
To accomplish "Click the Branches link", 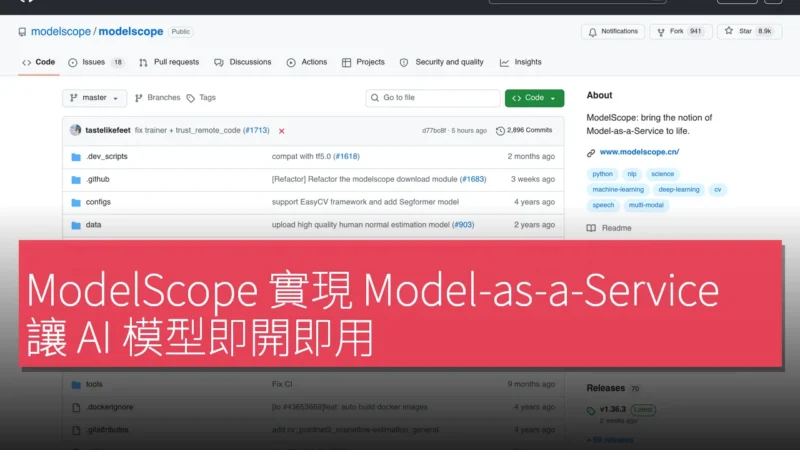I will [158, 97].
